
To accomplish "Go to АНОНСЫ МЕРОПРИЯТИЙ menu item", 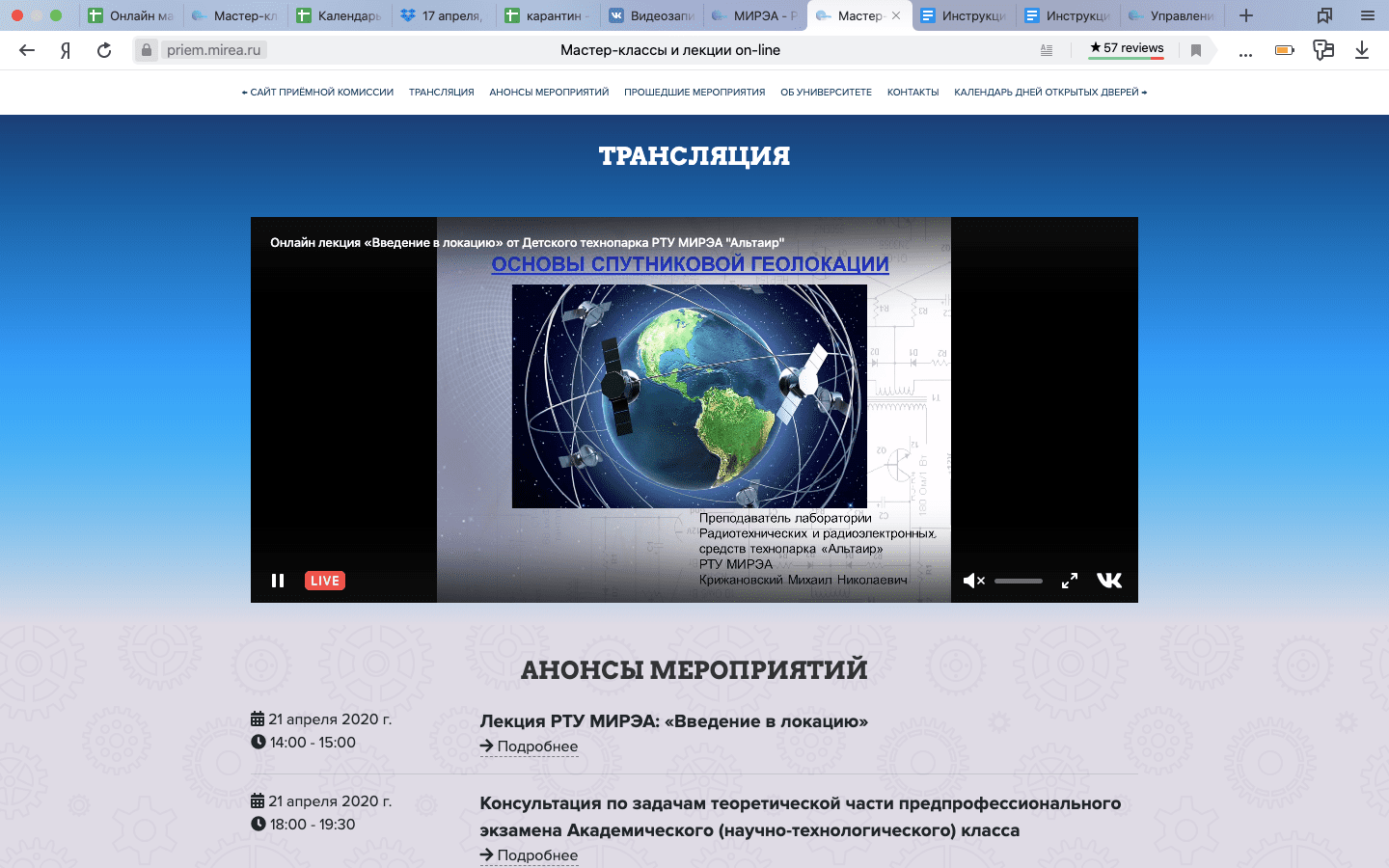I will point(549,93).
